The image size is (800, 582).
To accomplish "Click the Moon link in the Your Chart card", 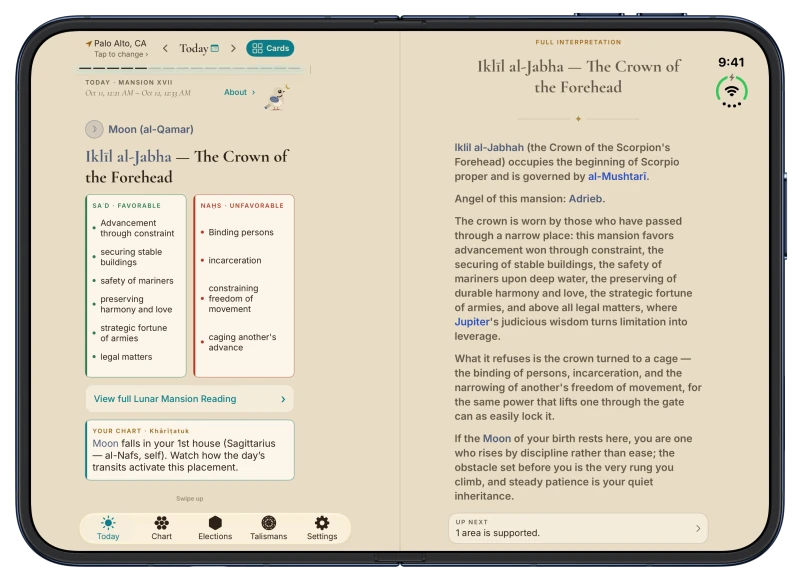I will point(105,443).
